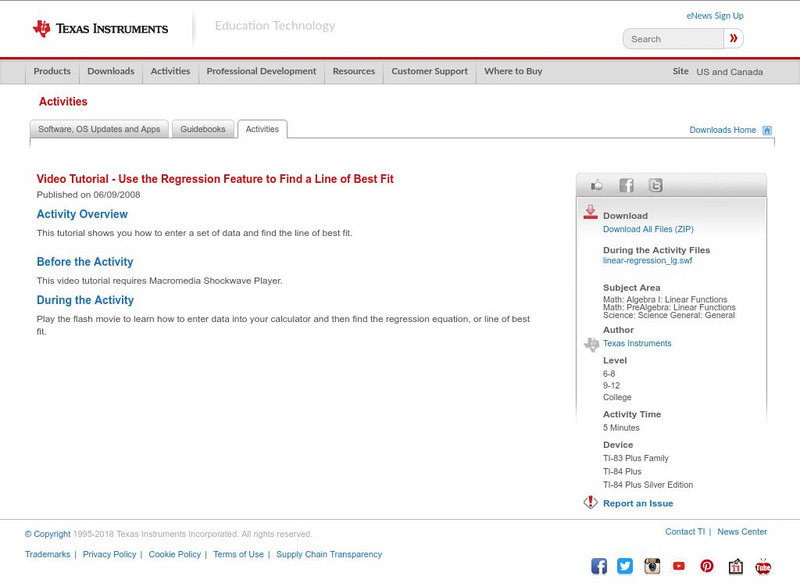Click 'TI-84 Plus Silver Edition' device text
The height and width of the screenshot is (587, 800).
coord(648,485)
